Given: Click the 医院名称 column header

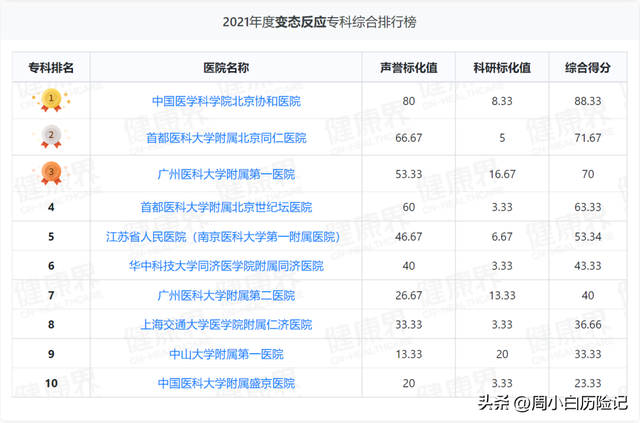Looking at the screenshot, I should tap(226, 67).
